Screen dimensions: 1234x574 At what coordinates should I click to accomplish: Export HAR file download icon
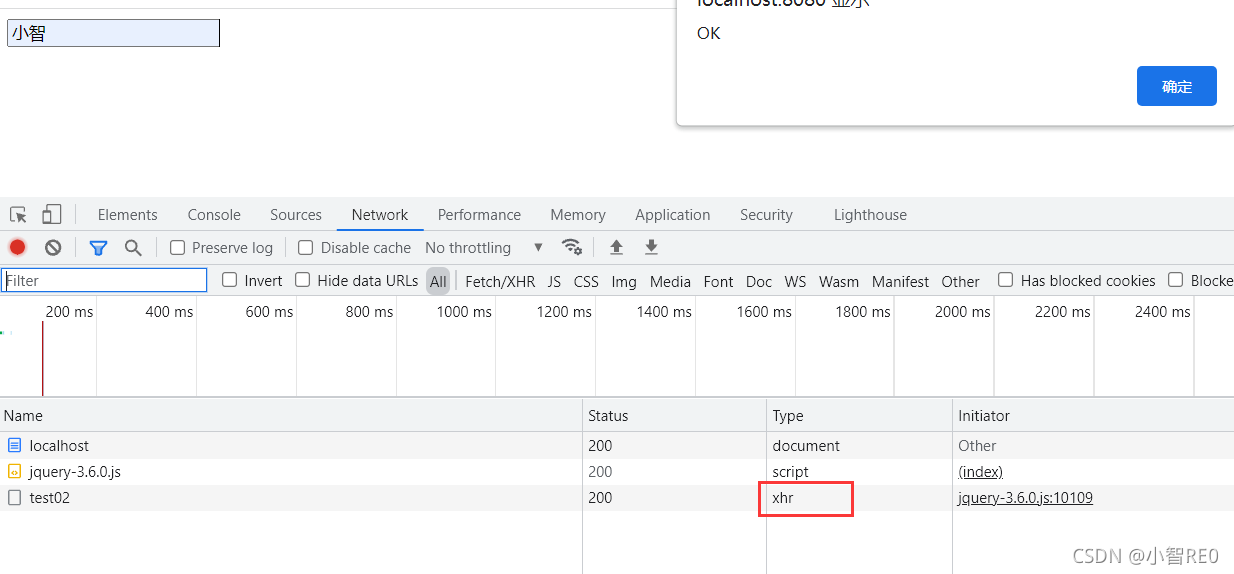coord(651,247)
